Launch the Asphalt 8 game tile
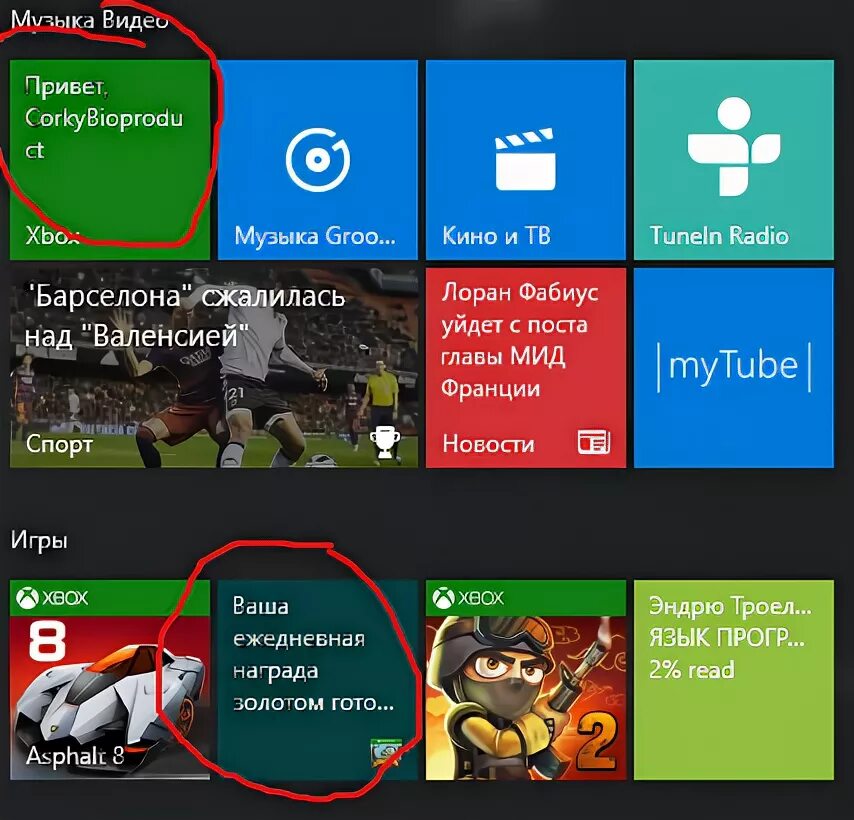Image resolution: width=854 pixels, height=820 pixels. 109,680
